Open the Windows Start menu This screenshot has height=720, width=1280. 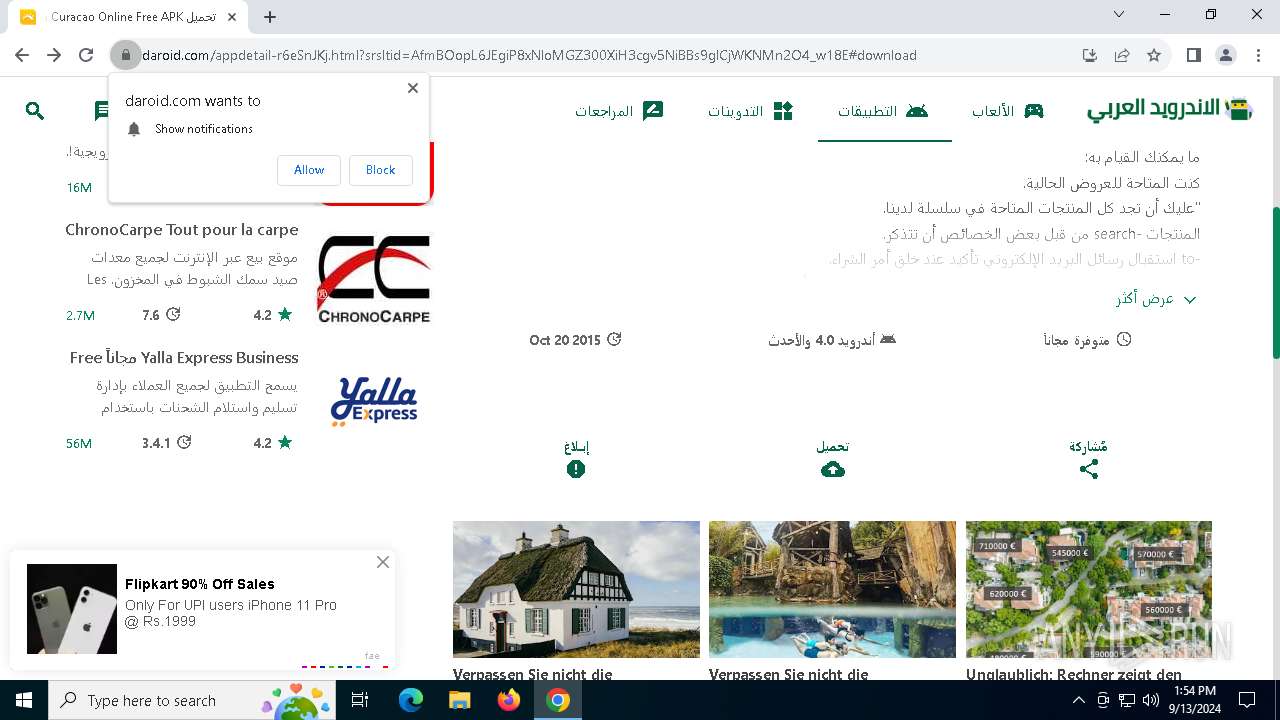tap(23, 700)
